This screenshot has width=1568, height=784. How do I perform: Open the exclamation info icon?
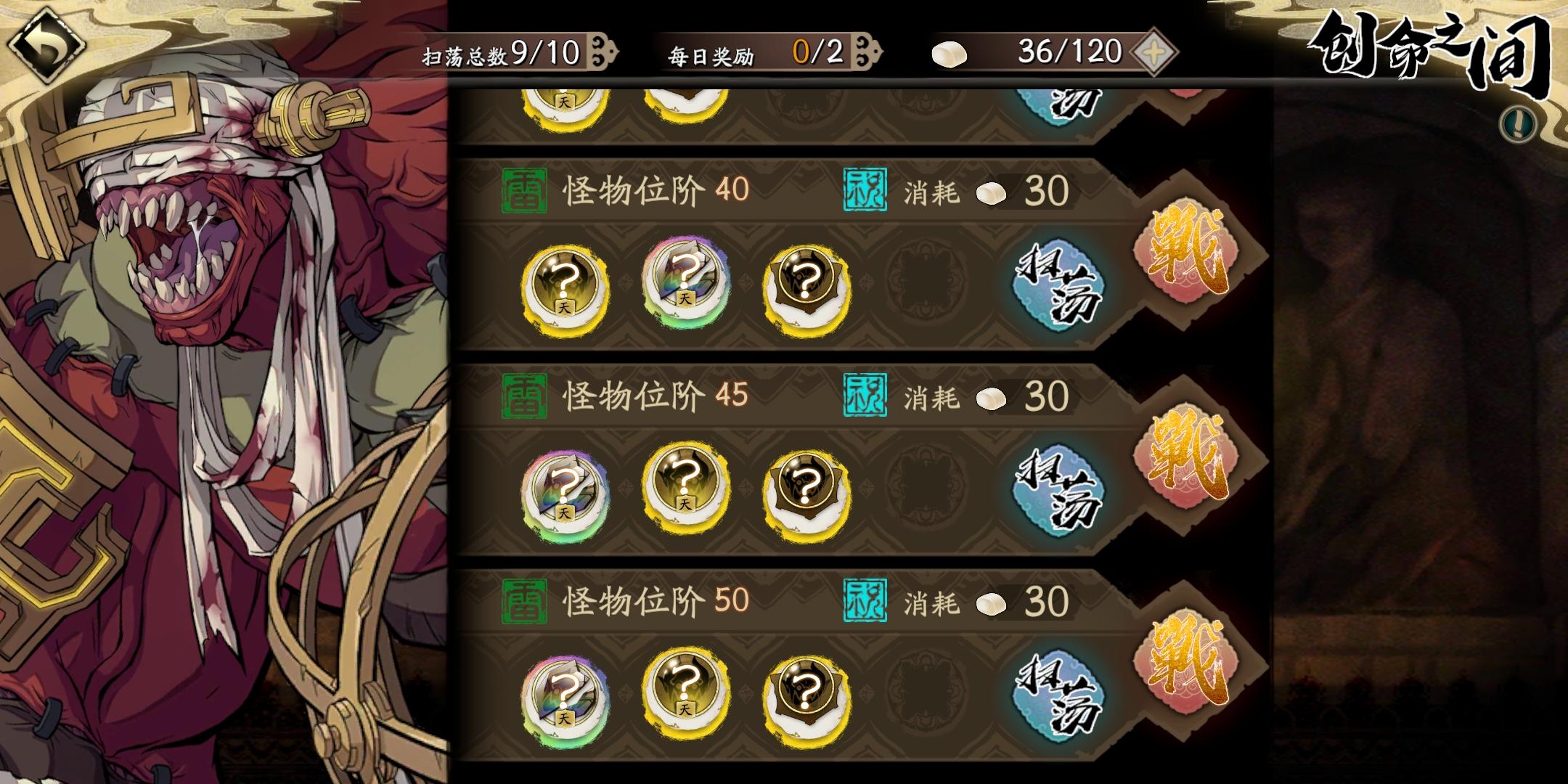(1519, 123)
